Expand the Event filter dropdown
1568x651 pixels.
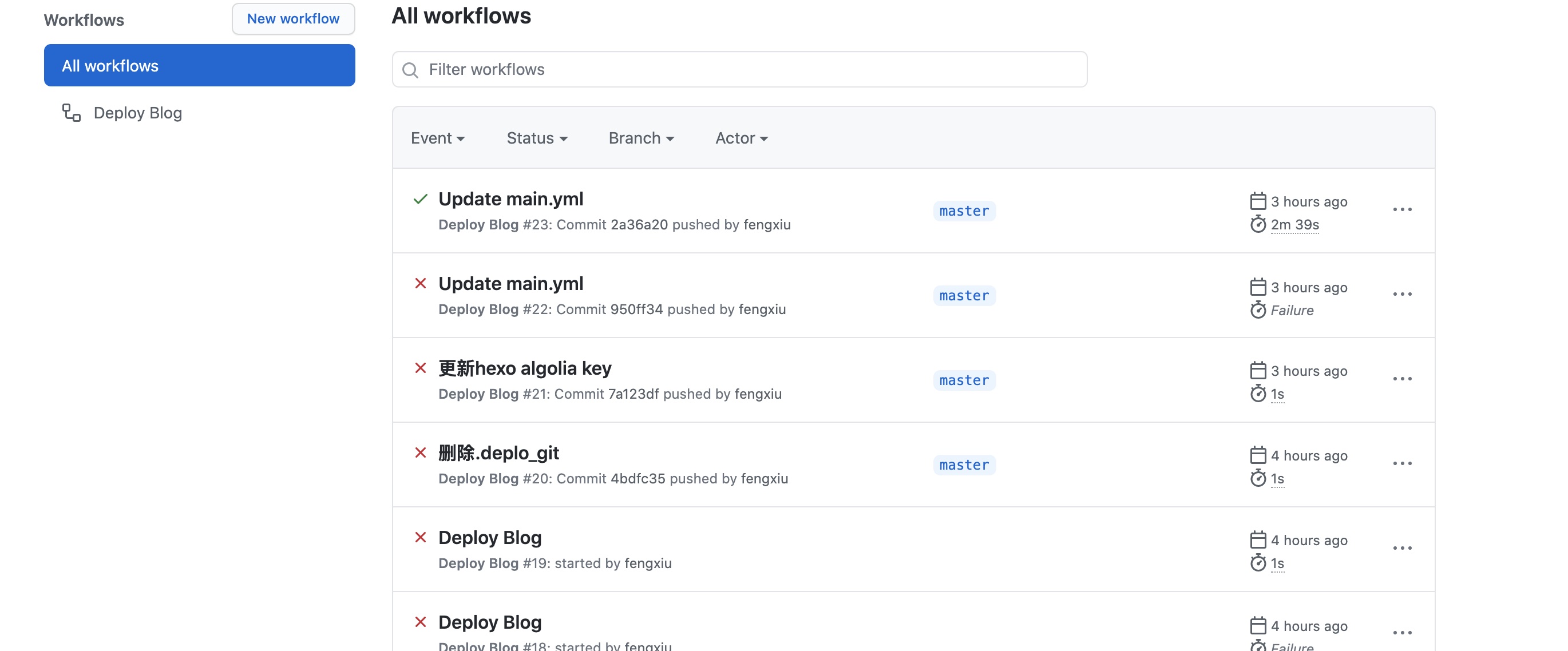coord(437,138)
